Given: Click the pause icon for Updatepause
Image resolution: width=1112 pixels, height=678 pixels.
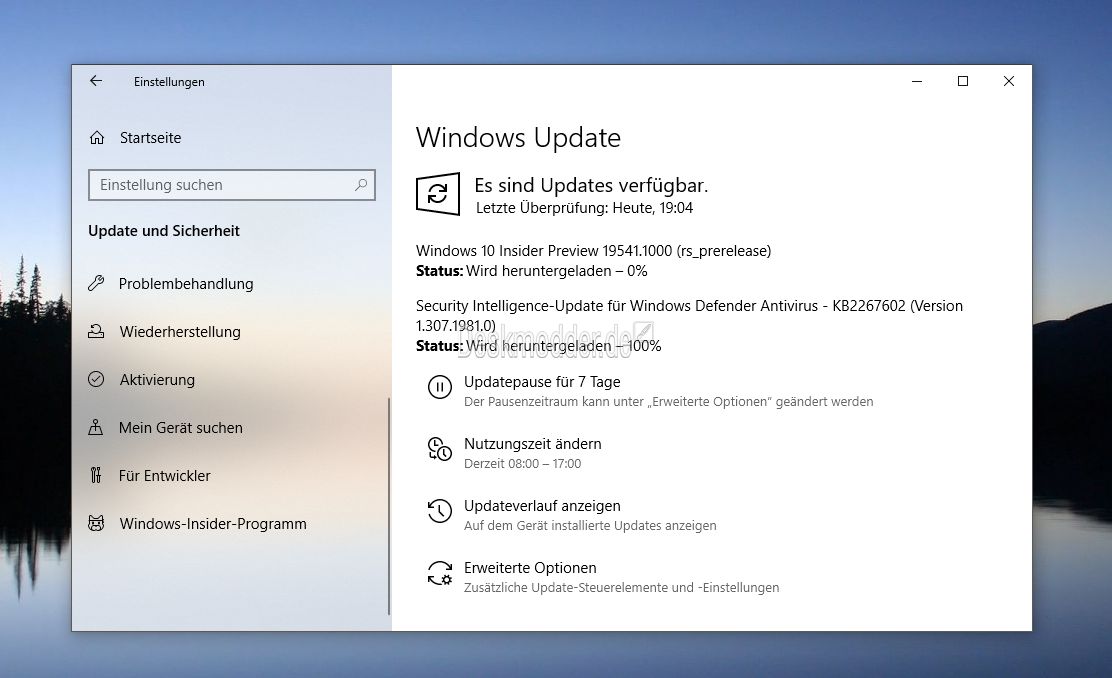Looking at the screenshot, I should tap(440, 387).
